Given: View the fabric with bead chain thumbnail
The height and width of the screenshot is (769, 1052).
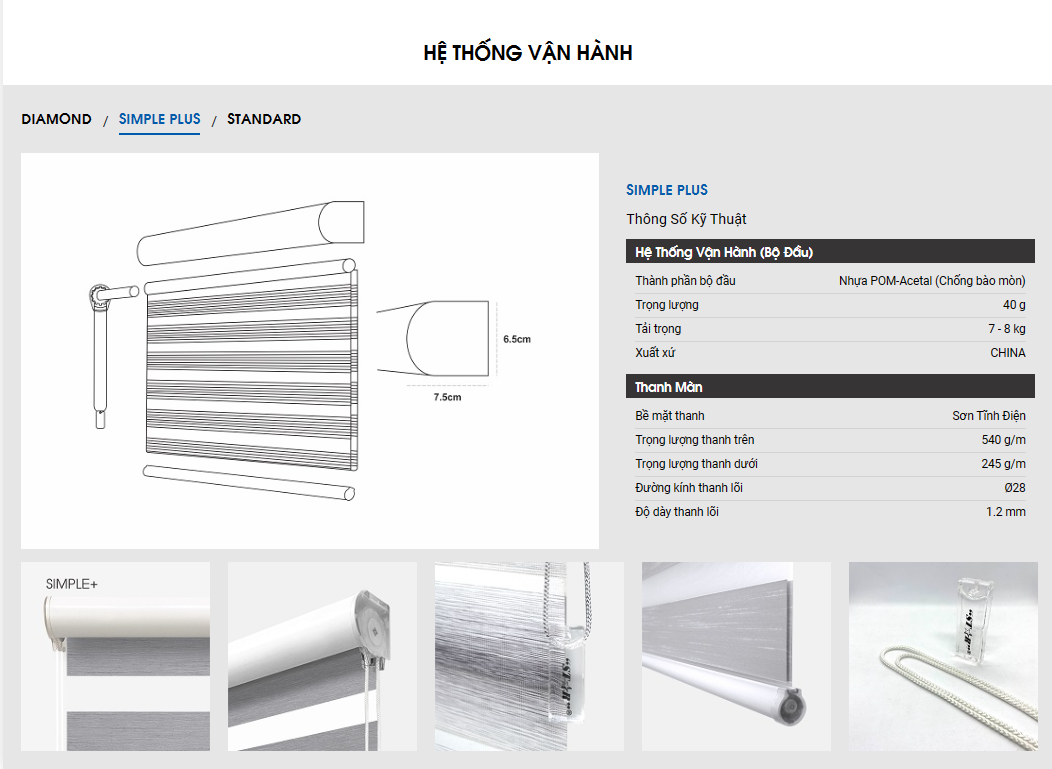Looking at the screenshot, I should coord(529,656).
